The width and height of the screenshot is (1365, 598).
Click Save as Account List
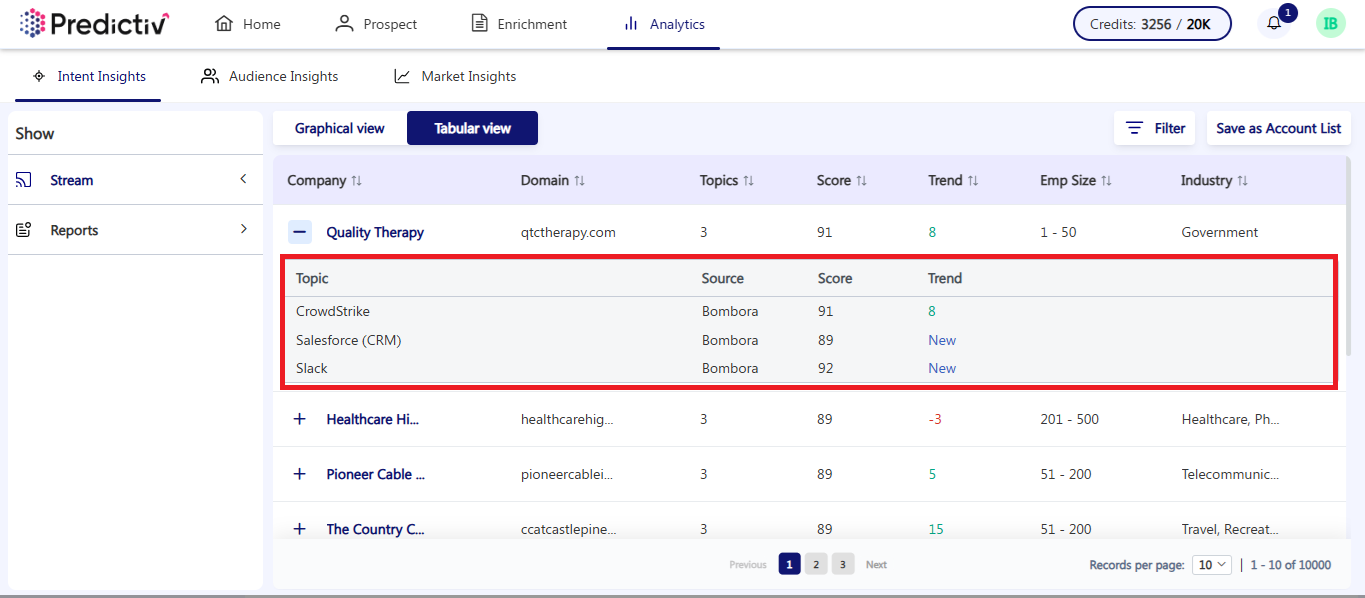[x=1279, y=128]
